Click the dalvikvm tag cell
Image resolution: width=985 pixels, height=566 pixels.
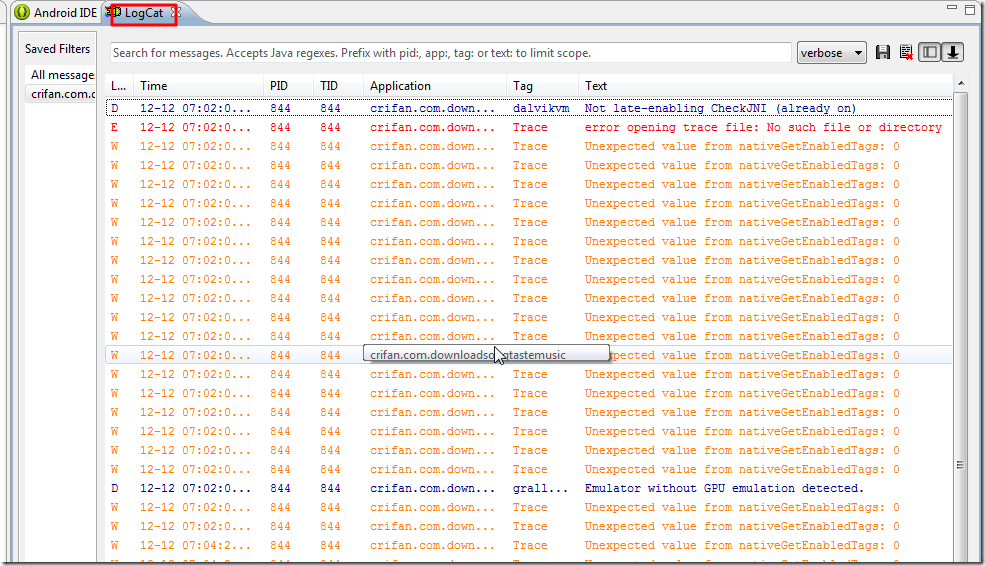click(x=541, y=108)
